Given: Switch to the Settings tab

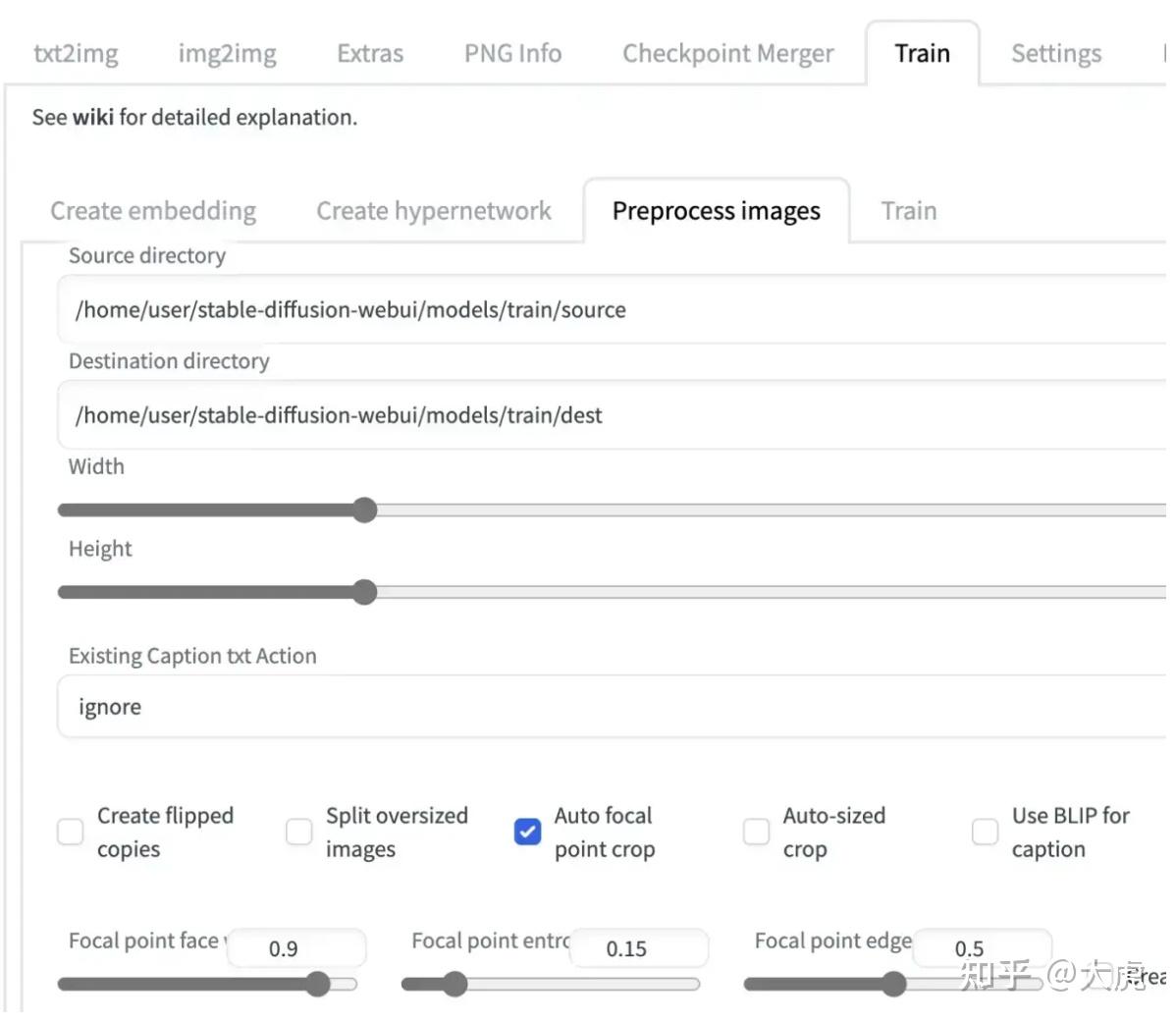Looking at the screenshot, I should tap(1056, 53).
